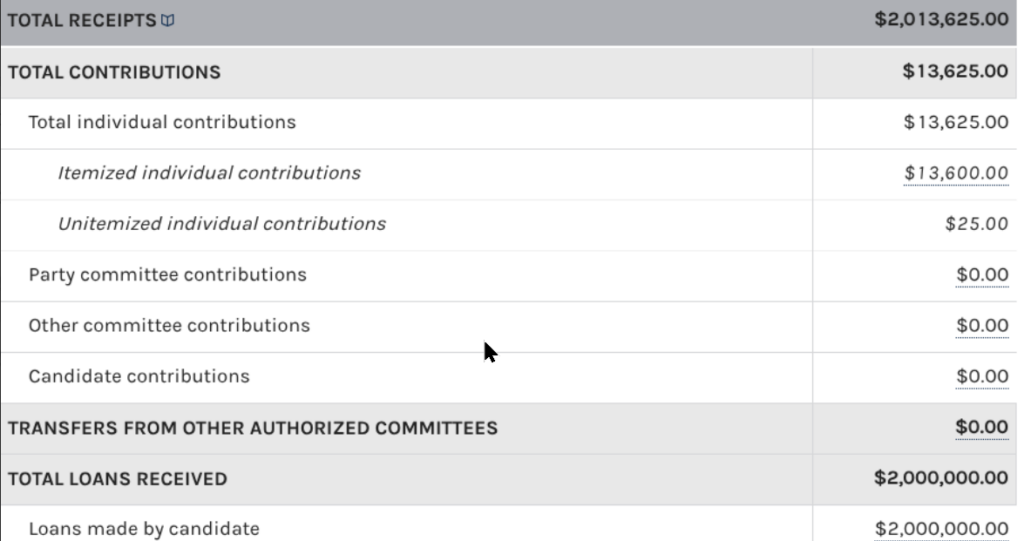The image size is (1024, 541).
Task: Select the Candidate contributions $0.00 link
Action: [982, 376]
